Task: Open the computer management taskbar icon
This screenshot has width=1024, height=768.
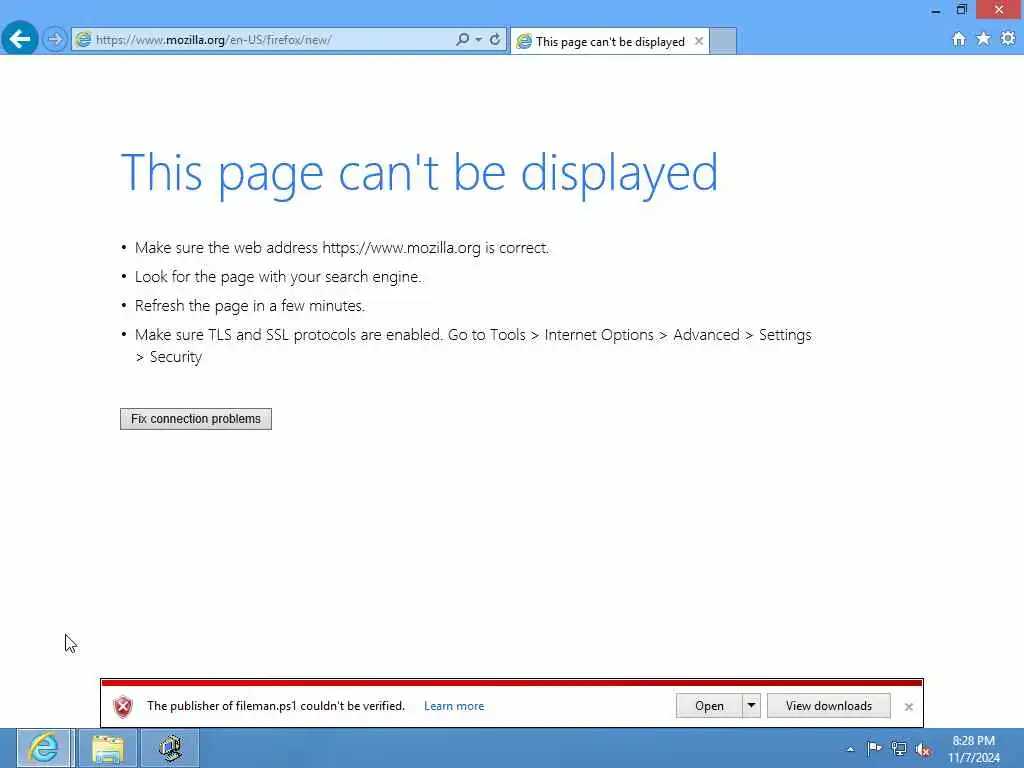Action: click(170, 748)
